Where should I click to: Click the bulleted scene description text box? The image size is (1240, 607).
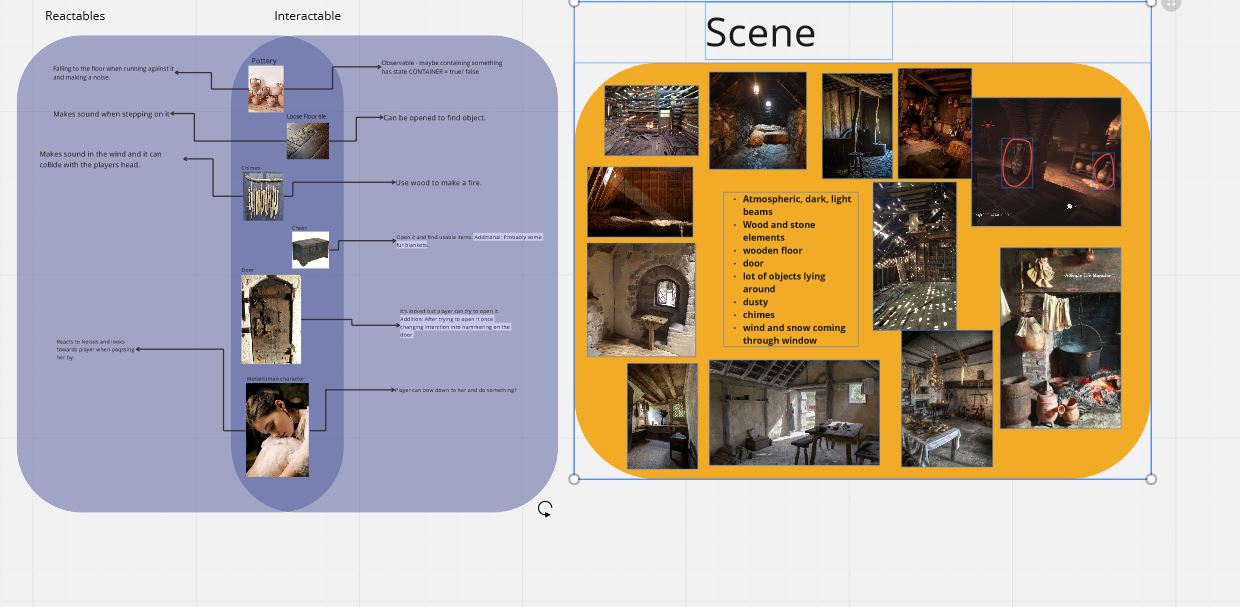790,269
